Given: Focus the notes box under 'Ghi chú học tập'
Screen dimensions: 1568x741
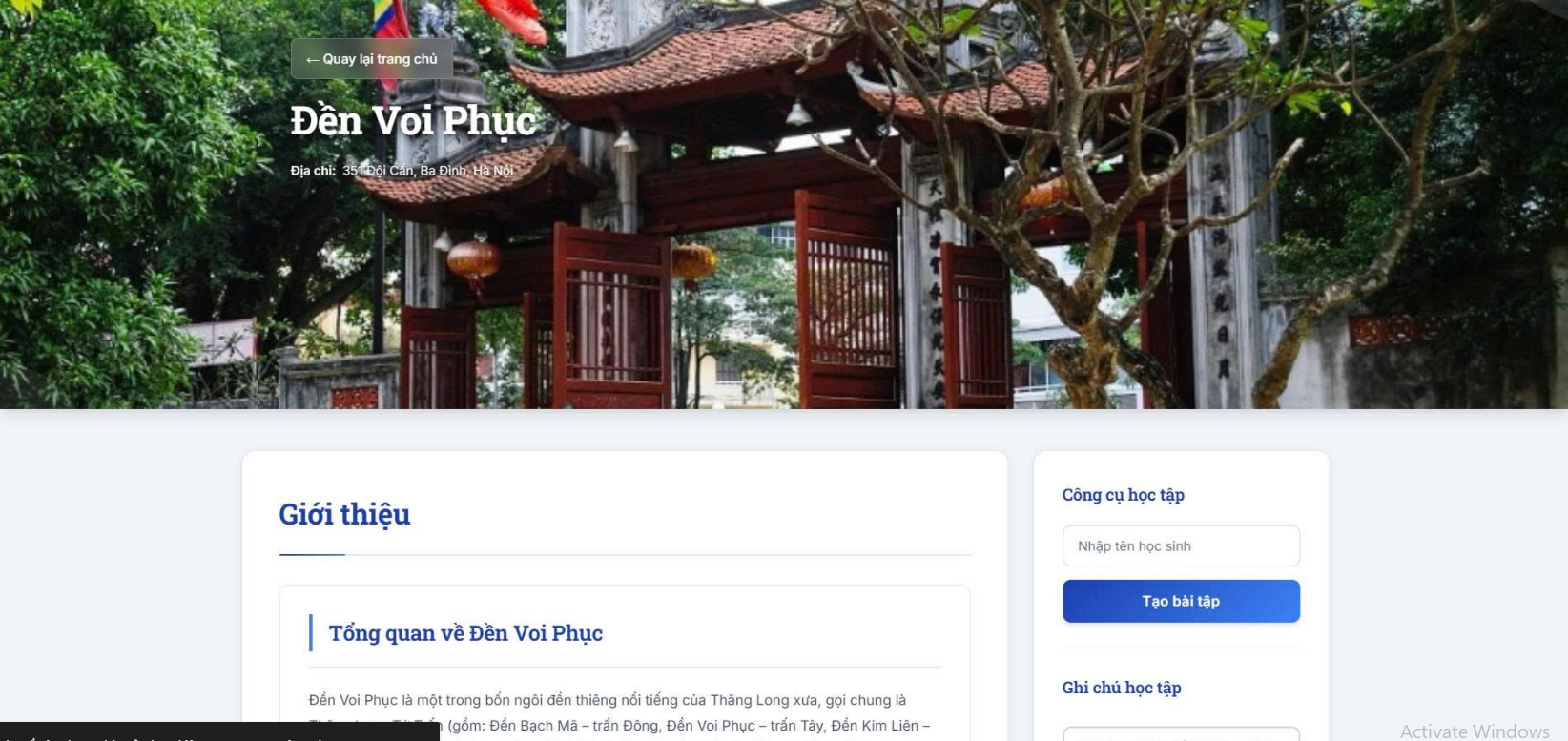Looking at the screenshot, I should click(1181, 733).
